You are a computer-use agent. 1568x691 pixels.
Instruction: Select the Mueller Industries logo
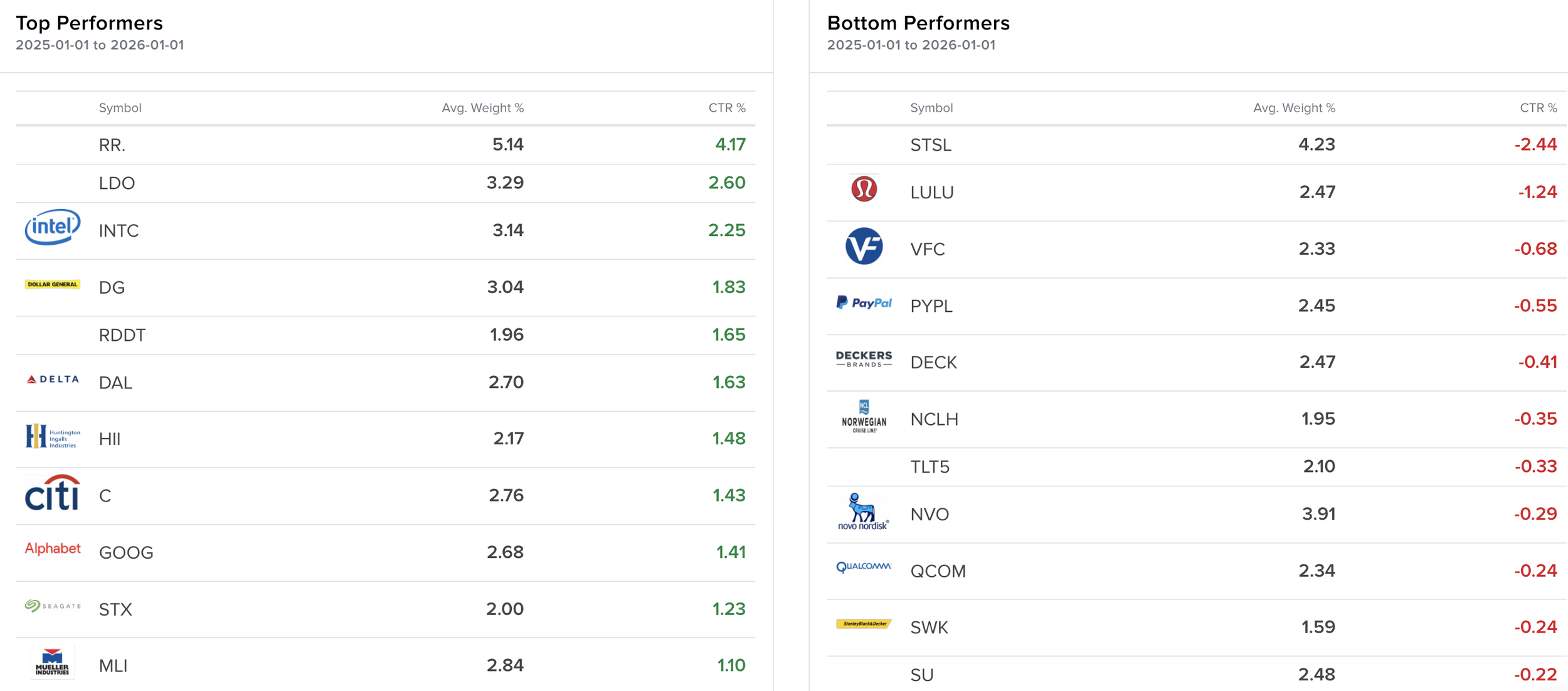point(53,662)
